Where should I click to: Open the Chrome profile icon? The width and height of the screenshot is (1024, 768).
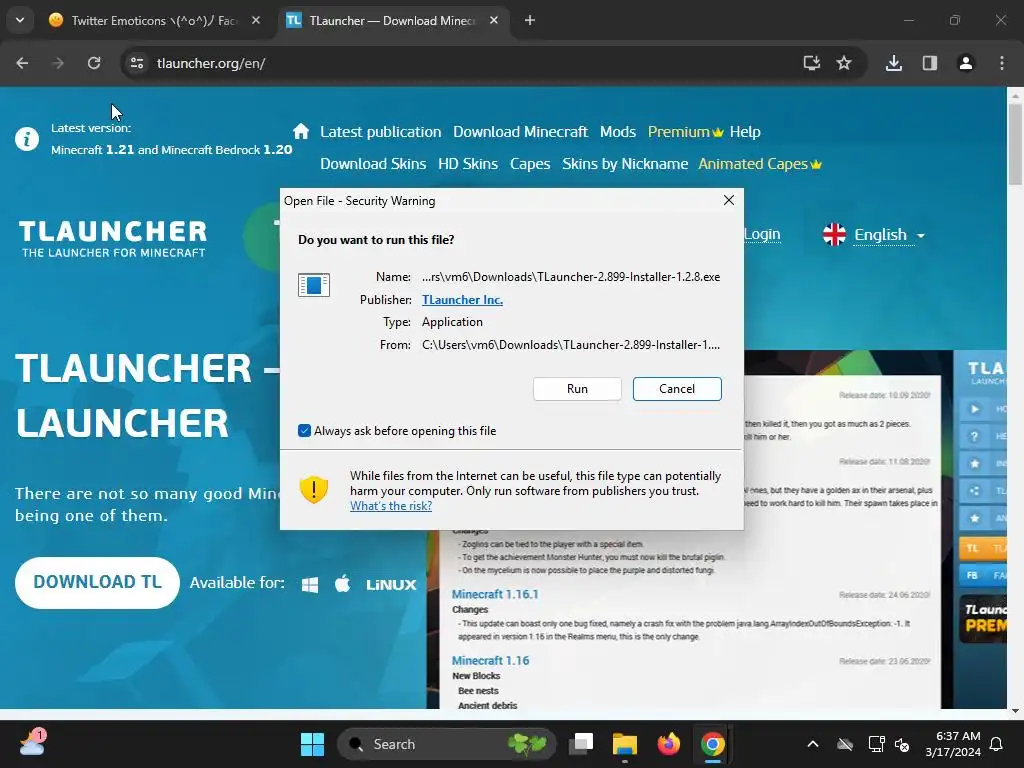966,63
